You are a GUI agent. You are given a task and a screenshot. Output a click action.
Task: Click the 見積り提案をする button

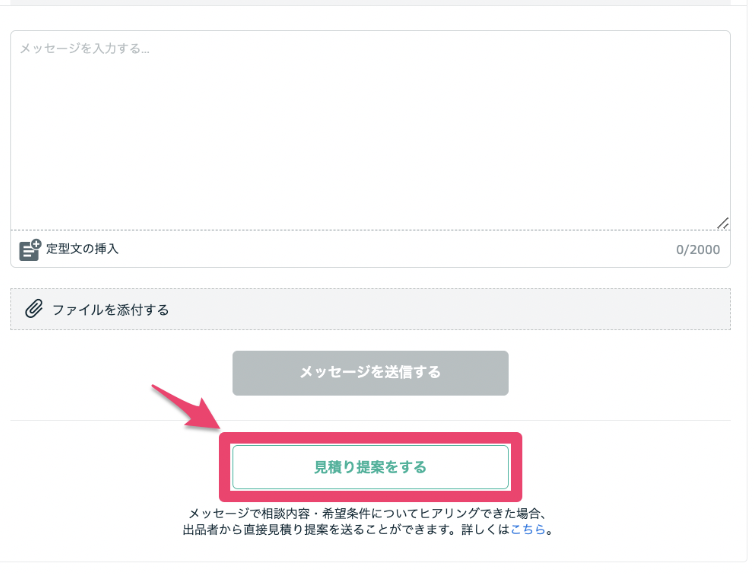(x=370, y=467)
